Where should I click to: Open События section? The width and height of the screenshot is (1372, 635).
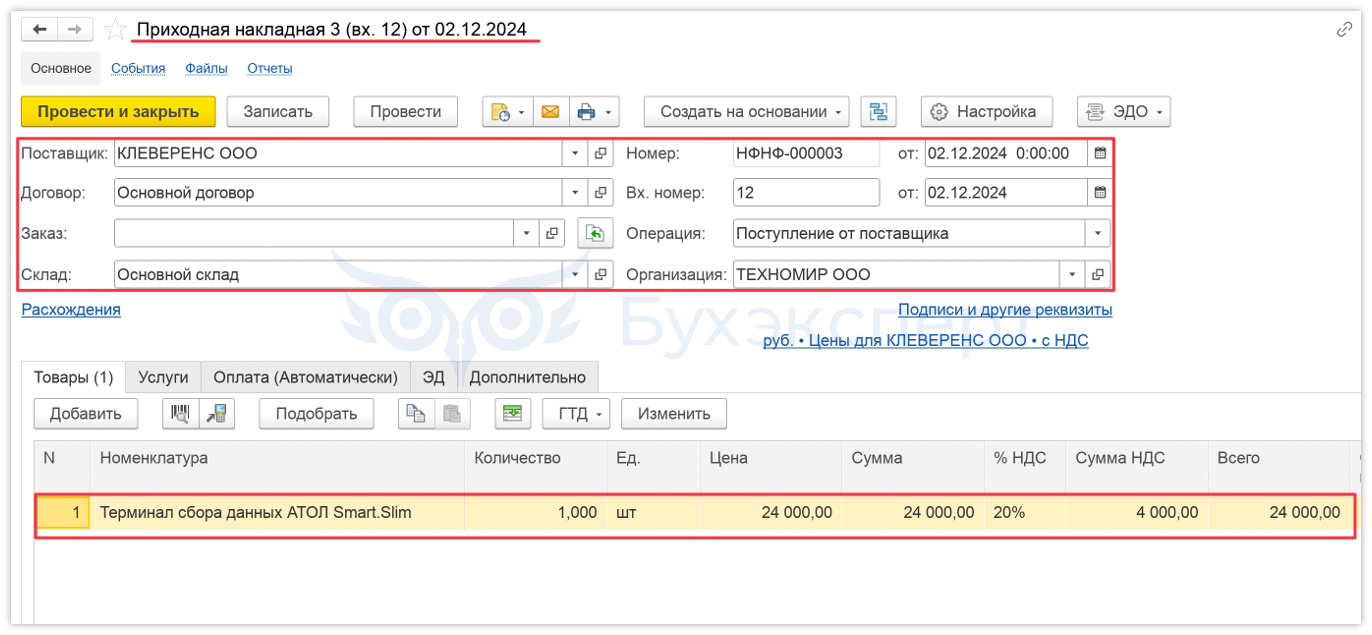[x=138, y=69]
